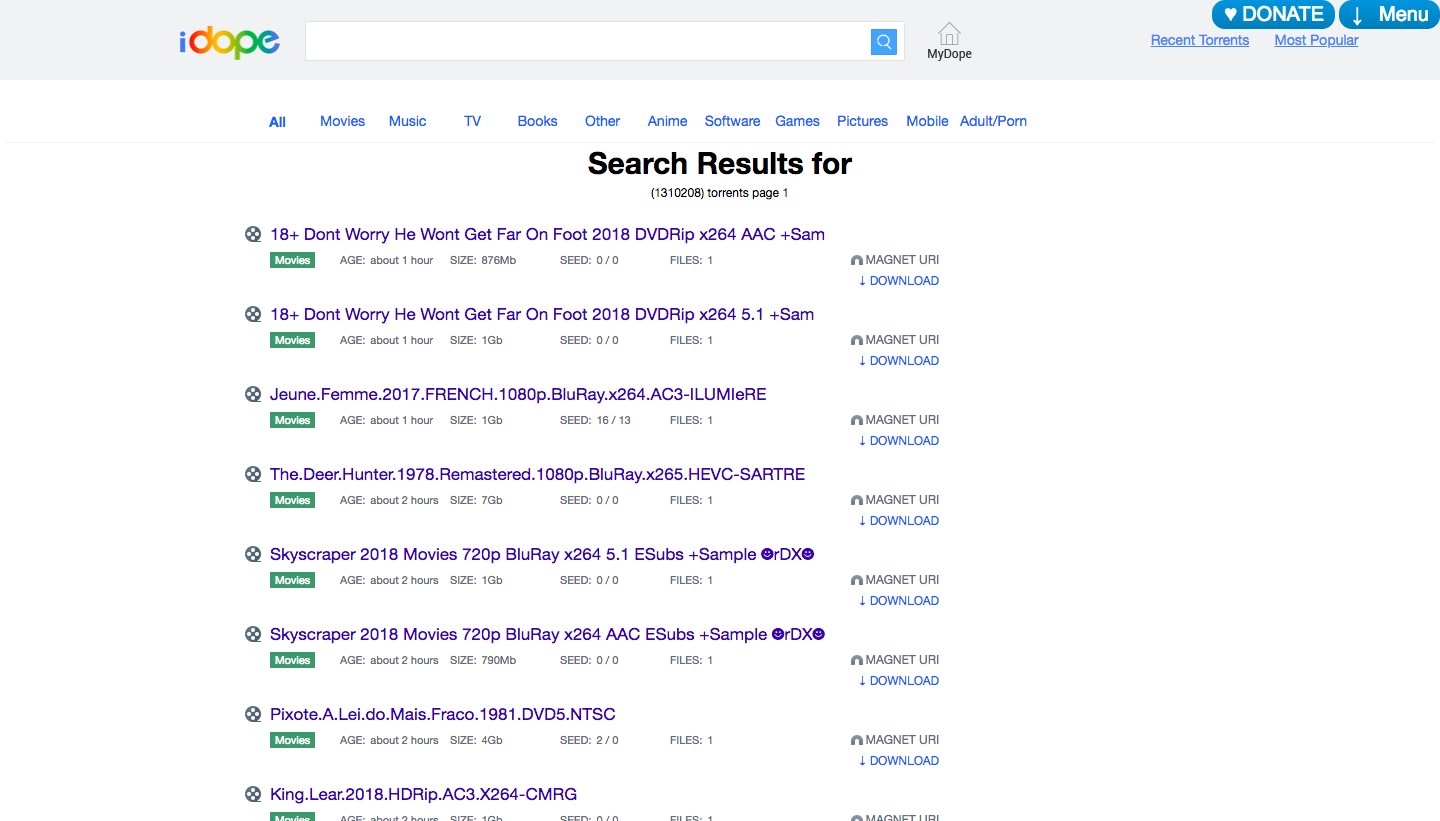Switch to the Anime category tab

coord(667,121)
